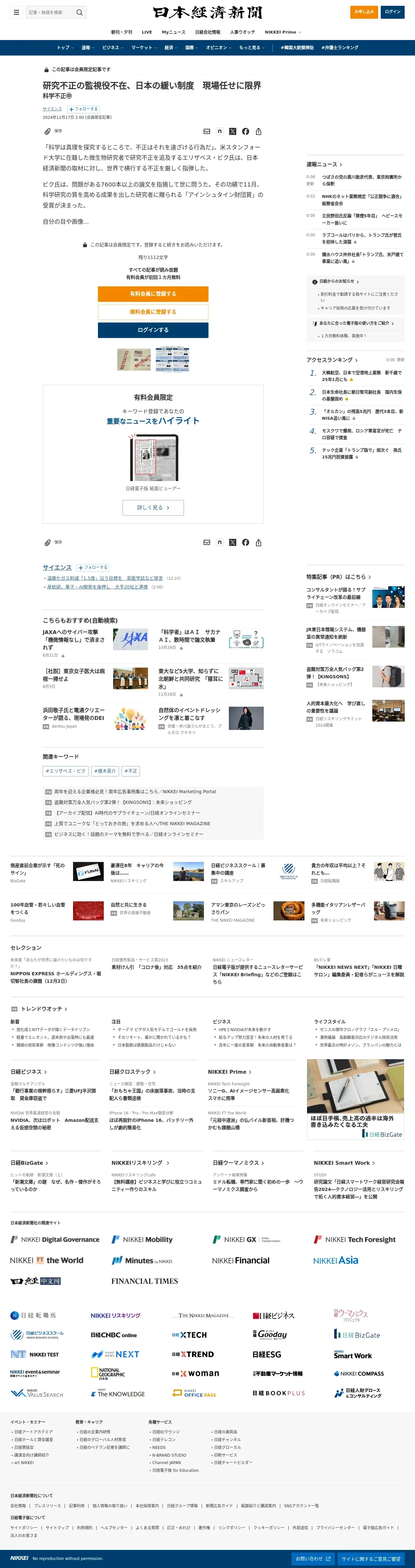
Task: Expand the 国際 navigation dropdown
Action: (192, 47)
